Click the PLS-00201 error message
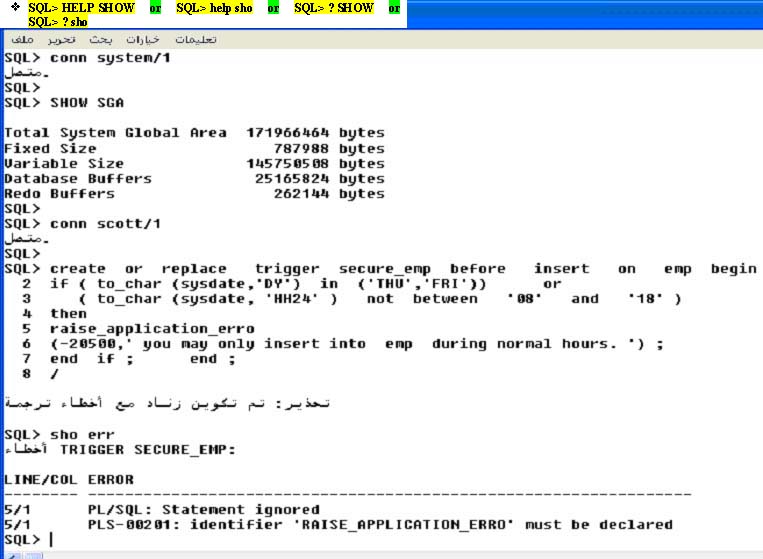This screenshot has width=763, height=559. coord(380,524)
